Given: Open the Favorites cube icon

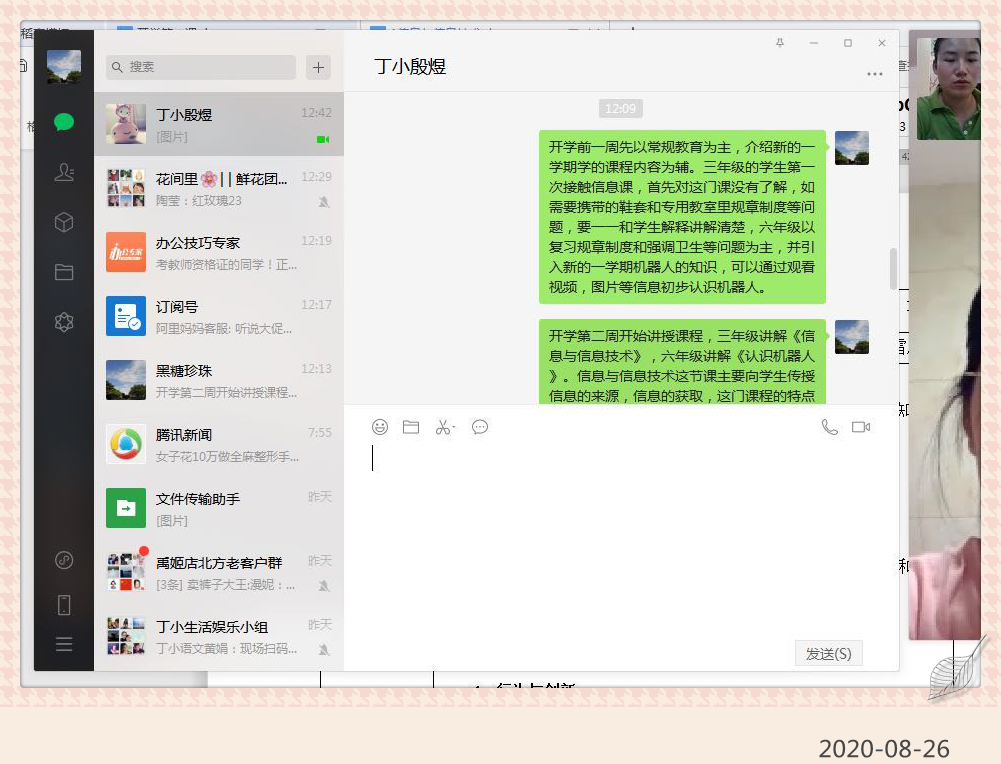Looking at the screenshot, I should [x=64, y=222].
